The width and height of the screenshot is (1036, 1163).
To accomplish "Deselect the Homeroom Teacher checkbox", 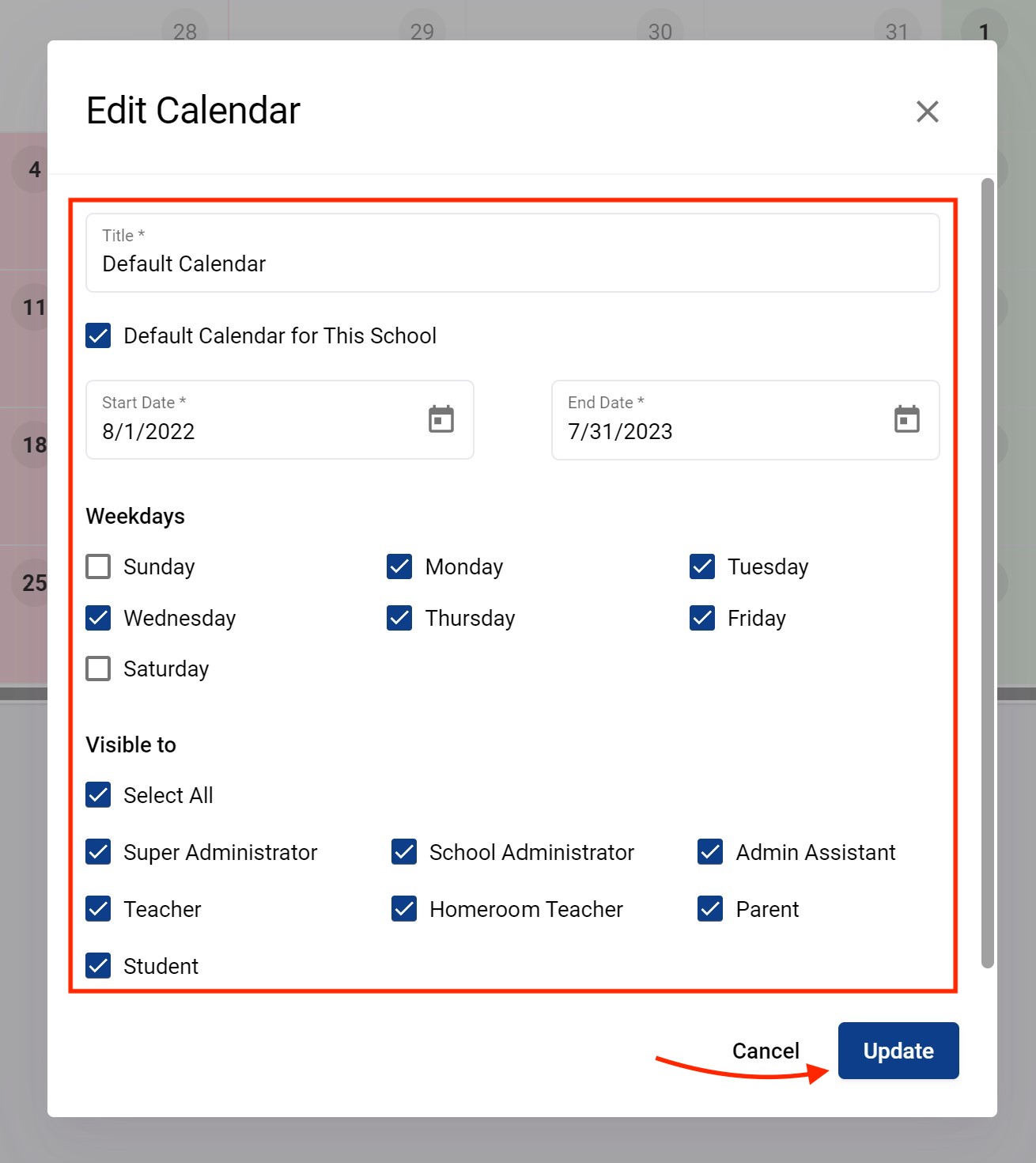I will click(404, 909).
